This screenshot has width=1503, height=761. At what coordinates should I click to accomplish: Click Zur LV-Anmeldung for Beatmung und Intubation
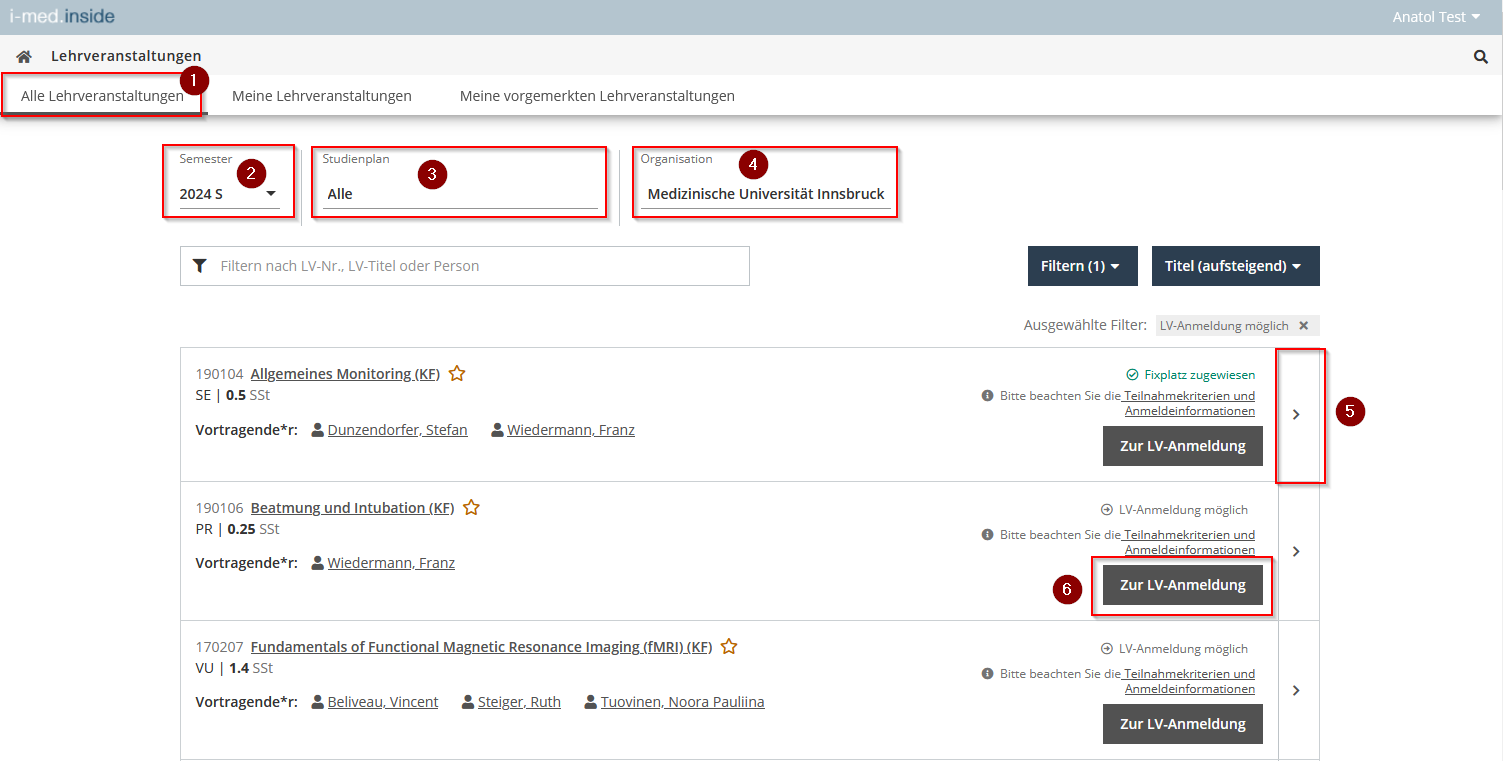coord(1183,585)
